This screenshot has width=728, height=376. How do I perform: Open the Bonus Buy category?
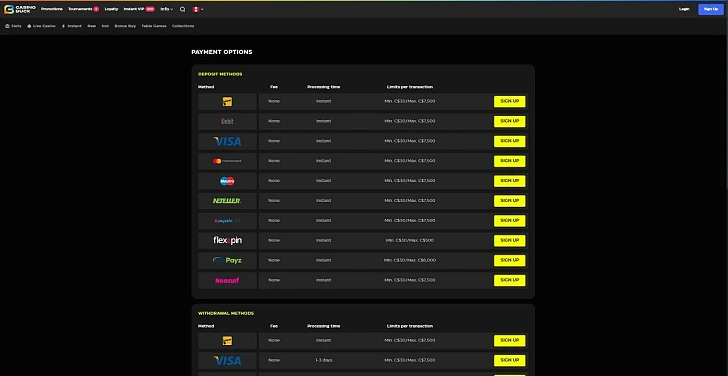click(x=125, y=26)
